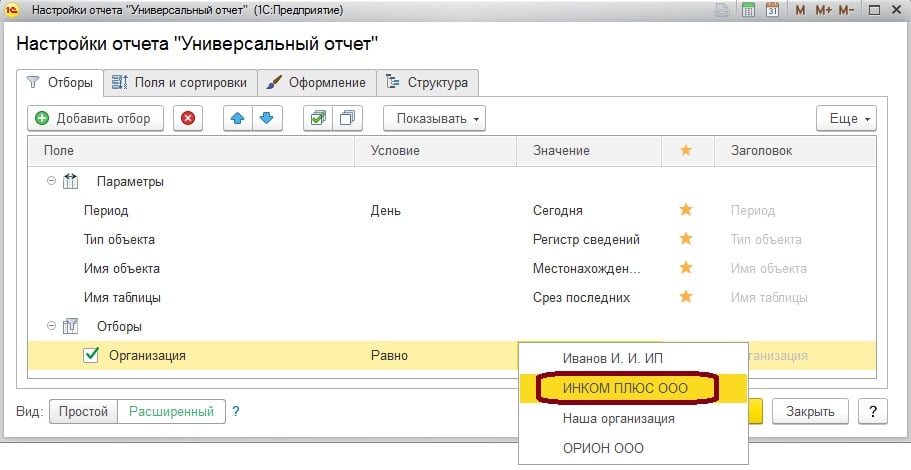Click the uncheck all filters icon

347,118
